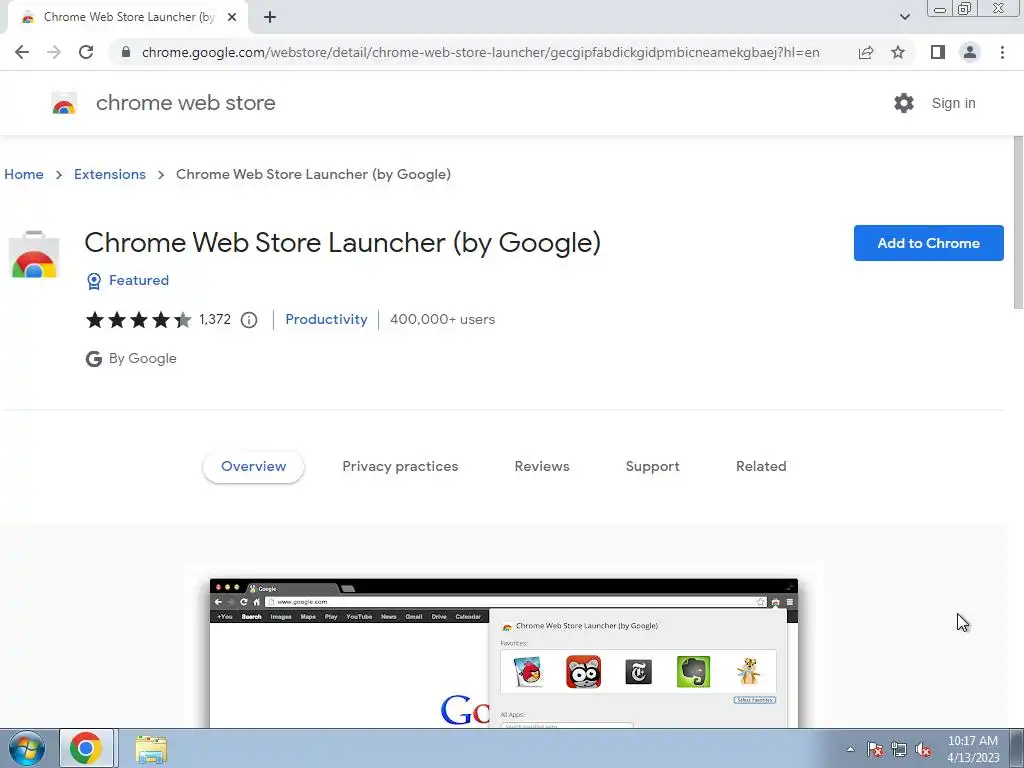Image resolution: width=1024 pixels, height=768 pixels.
Task: Go back with the browser back arrow
Action: 22,52
